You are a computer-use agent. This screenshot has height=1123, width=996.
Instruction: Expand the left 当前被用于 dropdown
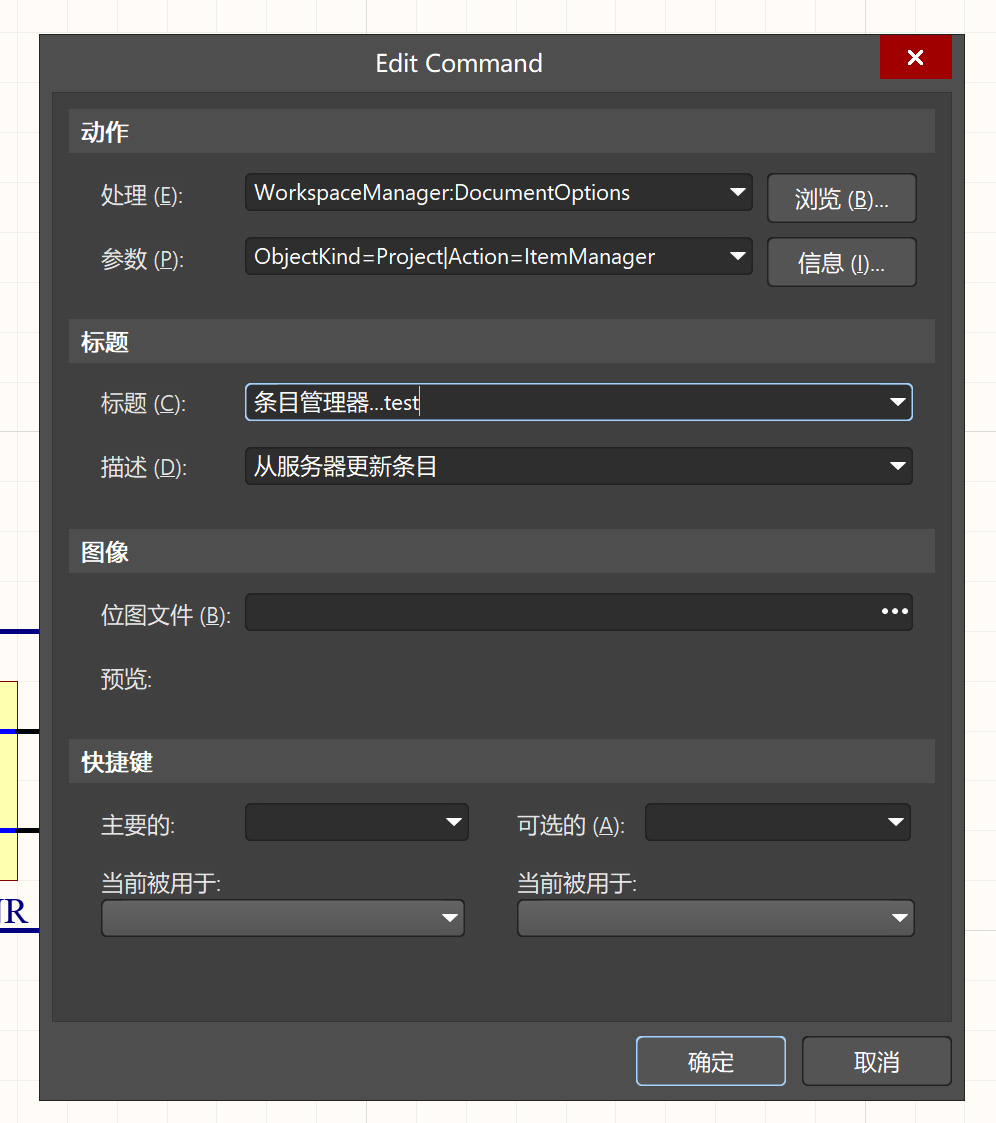tap(450, 918)
